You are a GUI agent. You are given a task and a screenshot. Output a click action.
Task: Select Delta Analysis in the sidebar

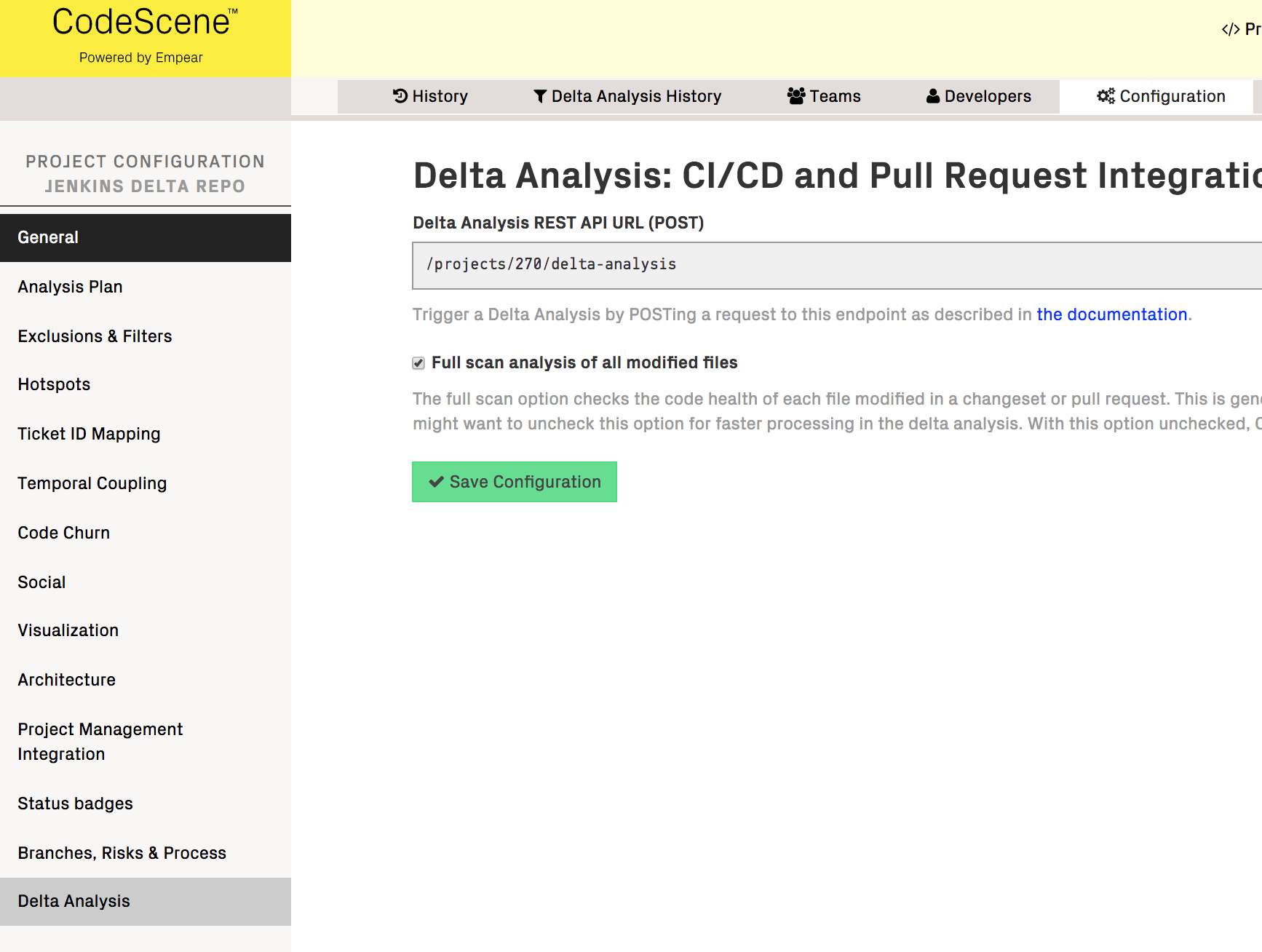click(x=146, y=901)
